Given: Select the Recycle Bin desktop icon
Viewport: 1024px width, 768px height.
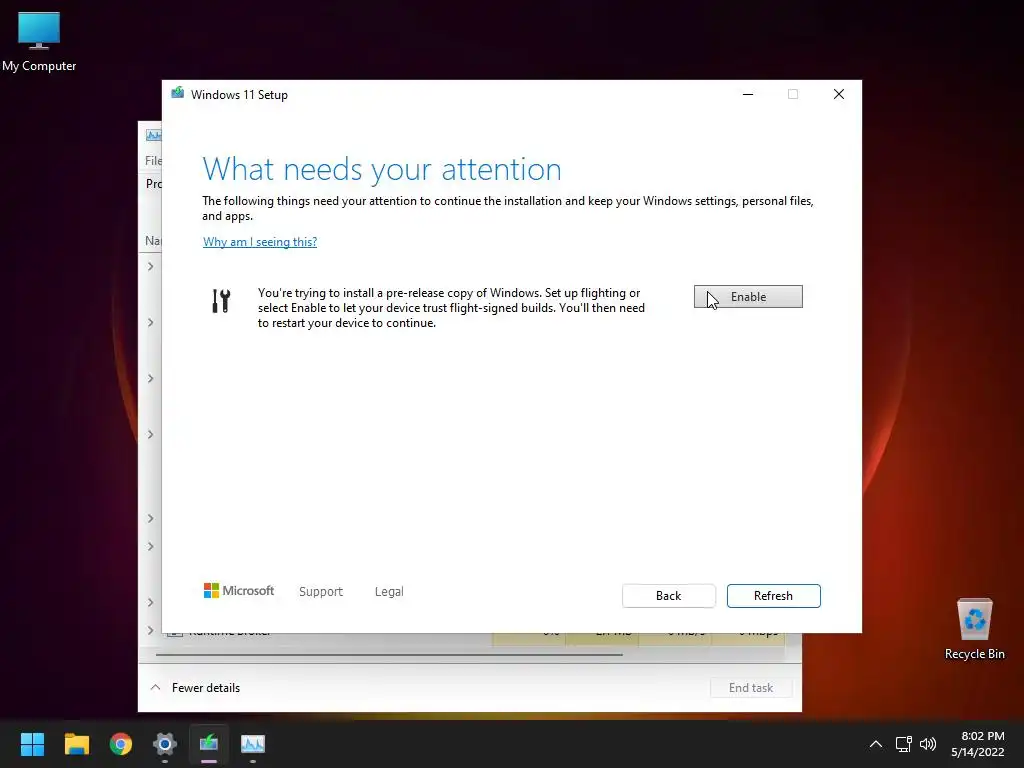Looking at the screenshot, I should (974, 630).
